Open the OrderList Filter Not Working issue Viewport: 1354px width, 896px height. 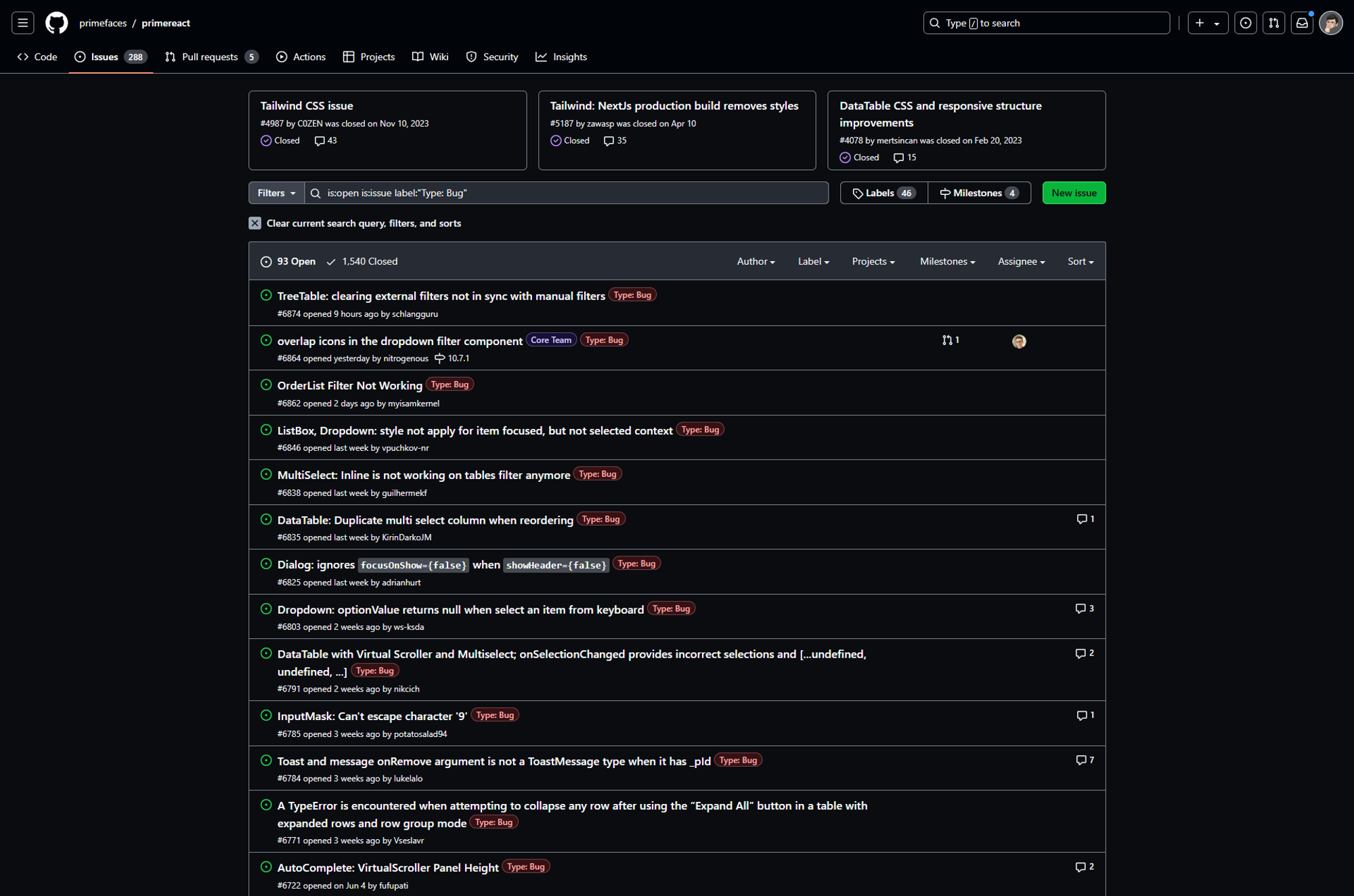[349, 386]
